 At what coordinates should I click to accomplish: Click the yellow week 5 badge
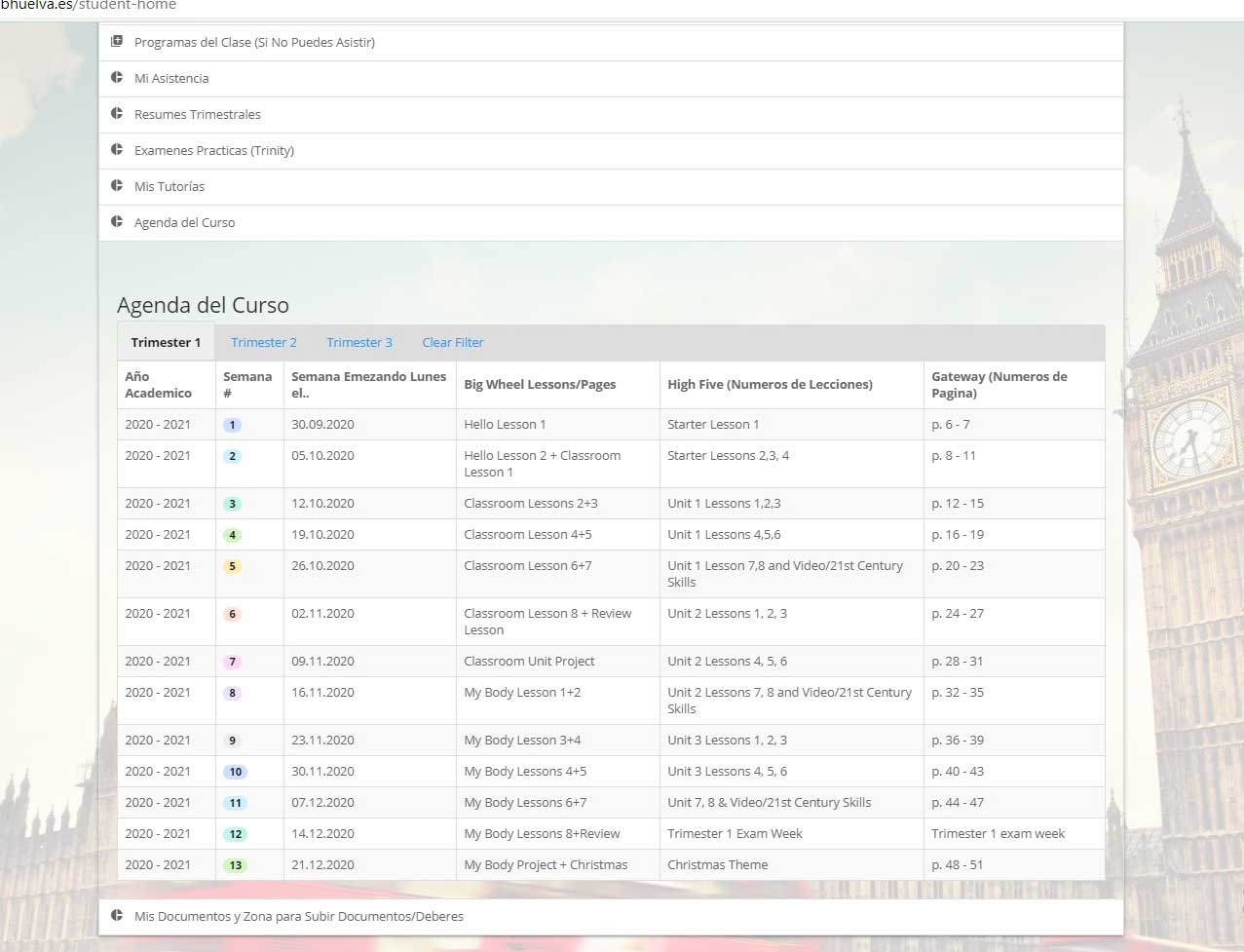pyautogui.click(x=232, y=566)
